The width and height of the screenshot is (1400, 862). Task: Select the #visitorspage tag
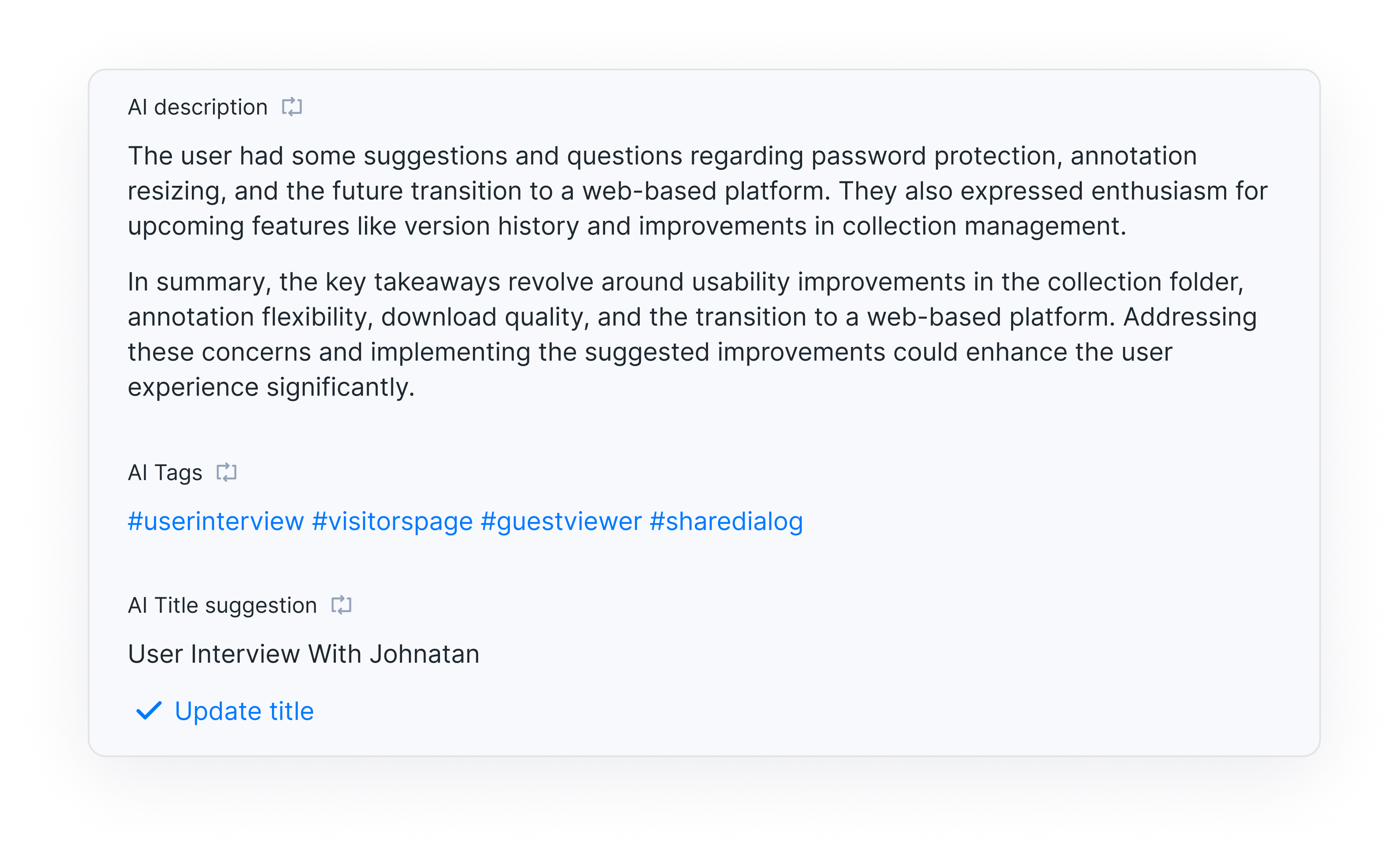392,521
